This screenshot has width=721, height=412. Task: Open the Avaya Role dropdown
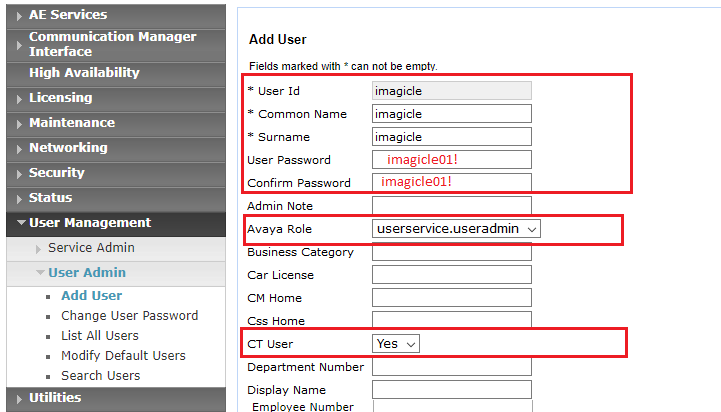(x=456, y=229)
